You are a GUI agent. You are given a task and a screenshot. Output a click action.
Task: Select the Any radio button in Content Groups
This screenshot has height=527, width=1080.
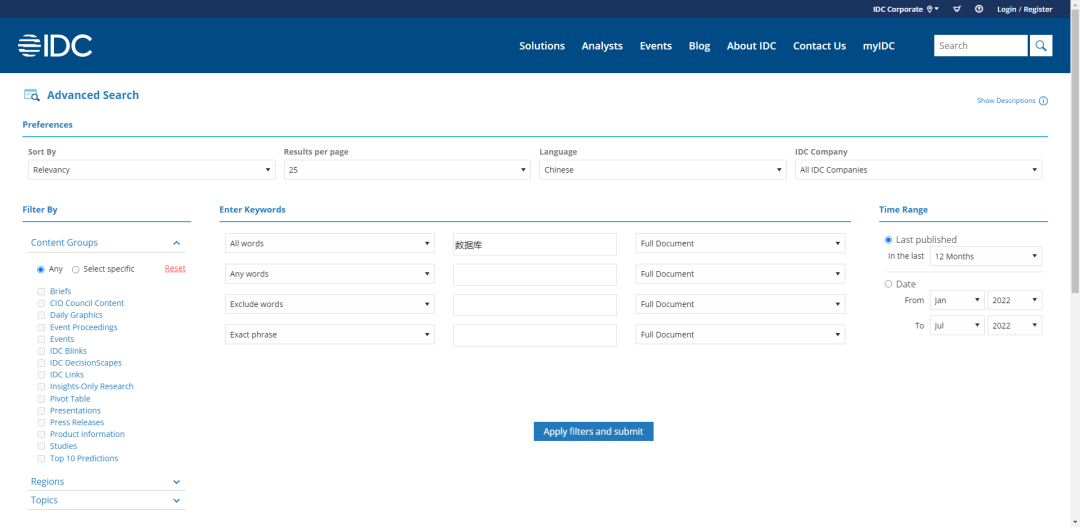[41, 269]
